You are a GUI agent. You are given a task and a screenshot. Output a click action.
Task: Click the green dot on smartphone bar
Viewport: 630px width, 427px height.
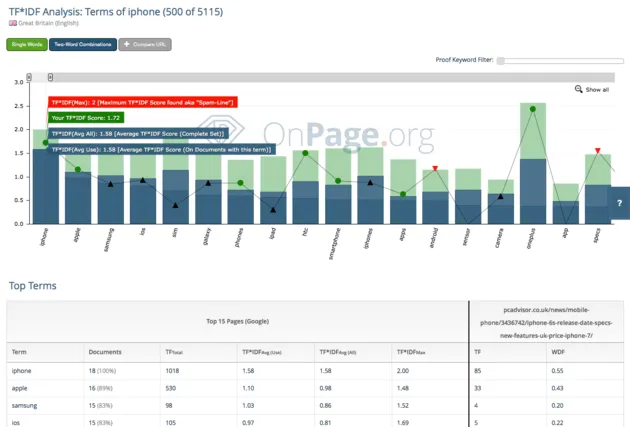point(338,181)
